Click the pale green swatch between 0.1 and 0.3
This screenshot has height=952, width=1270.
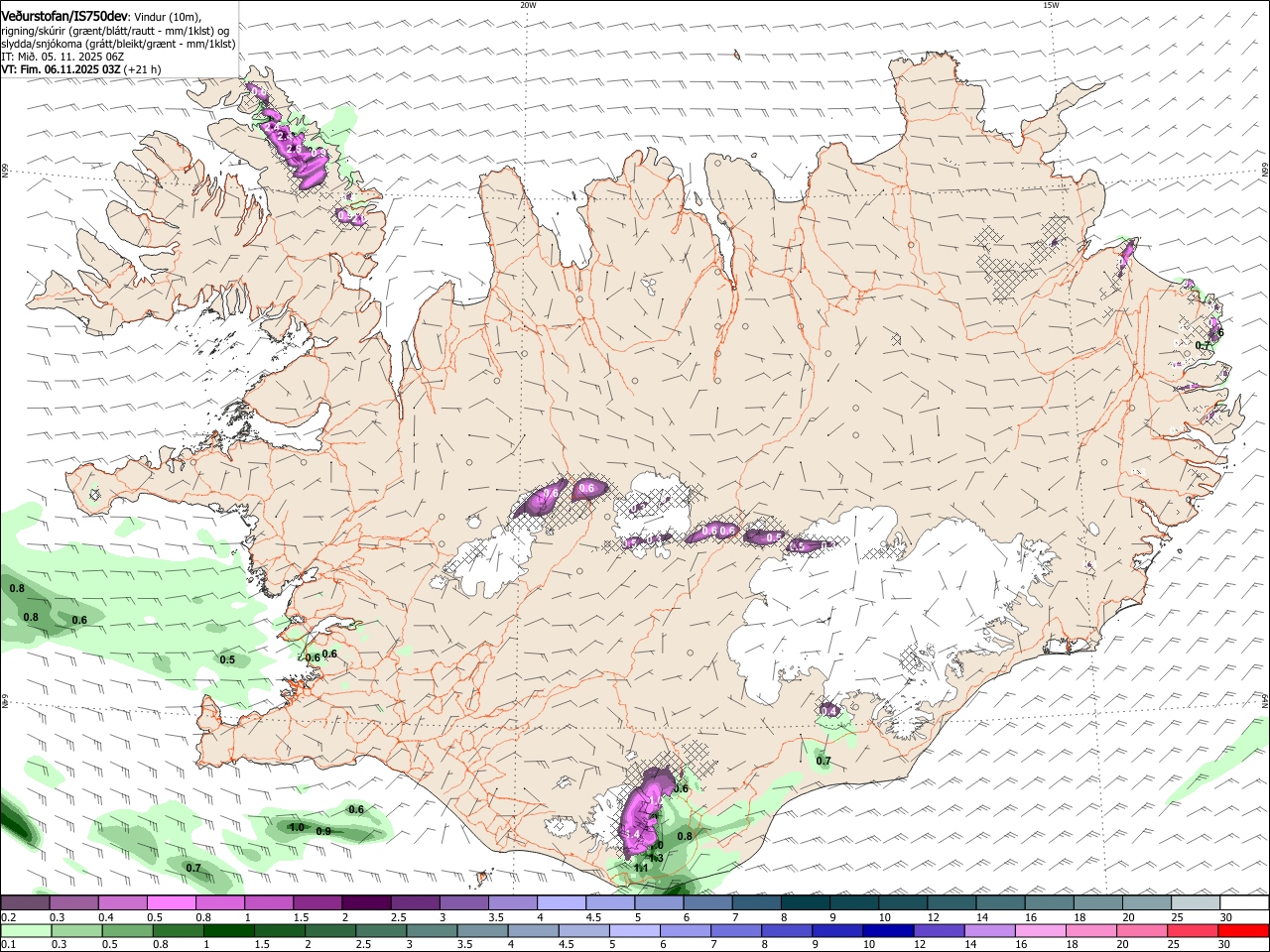point(25,930)
